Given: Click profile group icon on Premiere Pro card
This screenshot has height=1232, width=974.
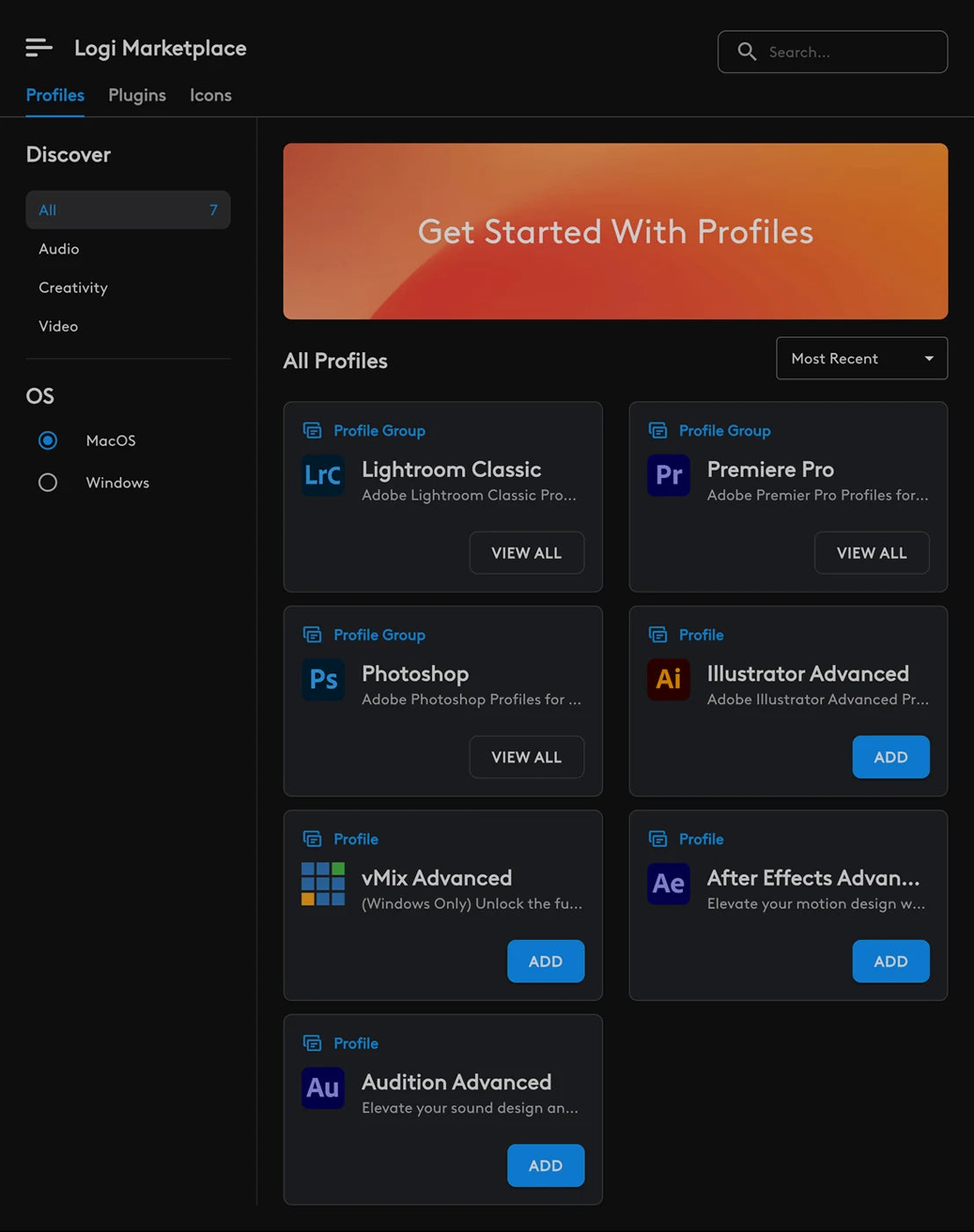Looking at the screenshot, I should pos(658,430).
